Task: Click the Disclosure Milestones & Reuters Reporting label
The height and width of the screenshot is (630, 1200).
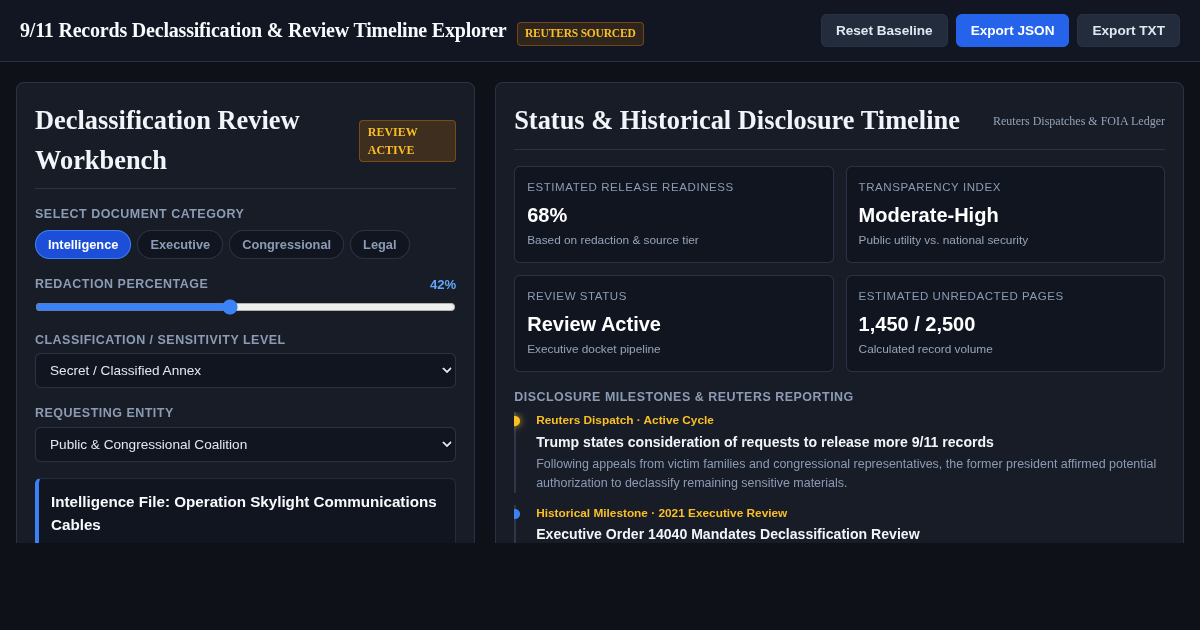Action: (x=684, y=397)
